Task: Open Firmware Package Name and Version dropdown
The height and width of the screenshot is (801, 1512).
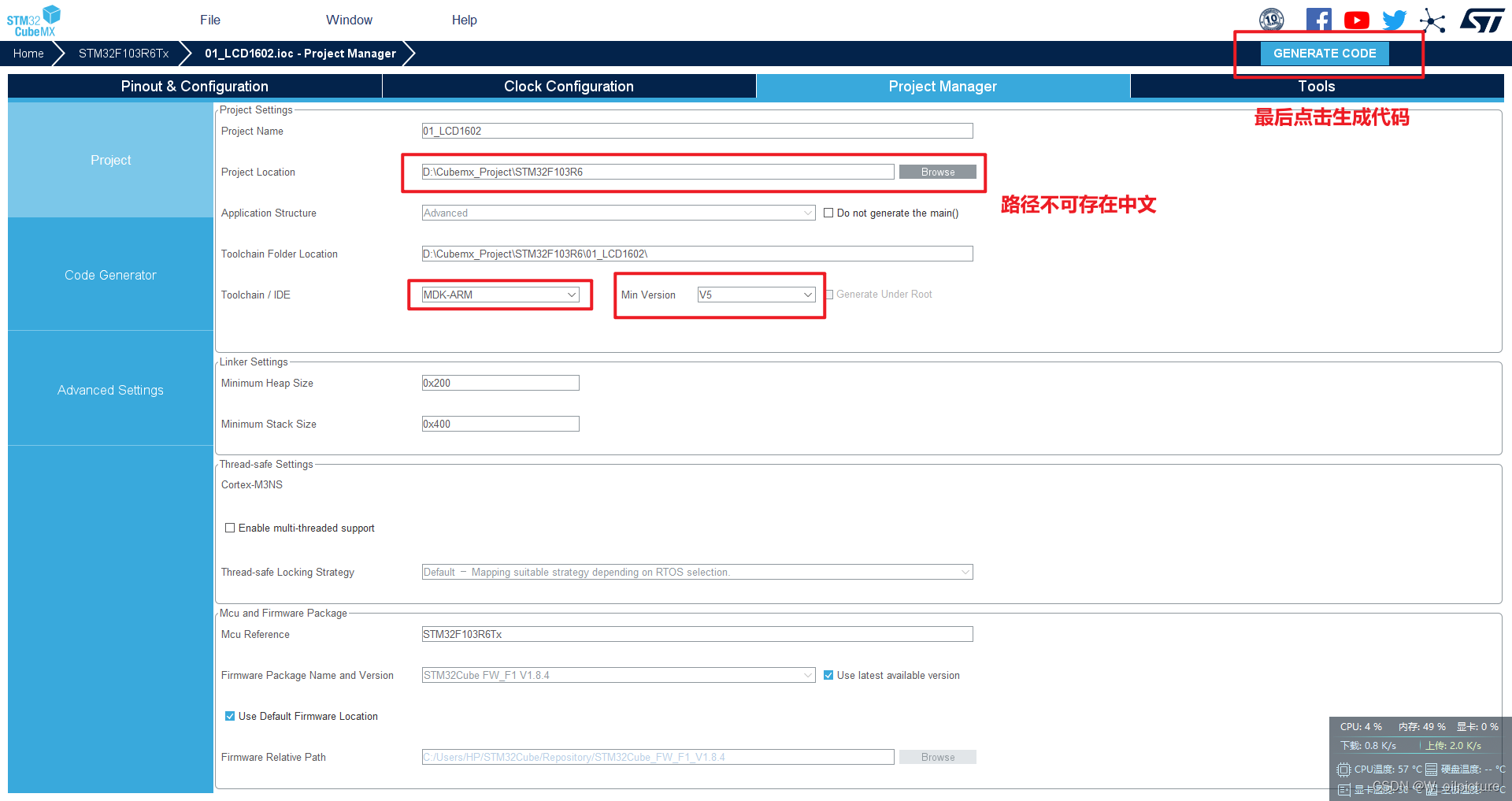Action: [618, 675]
